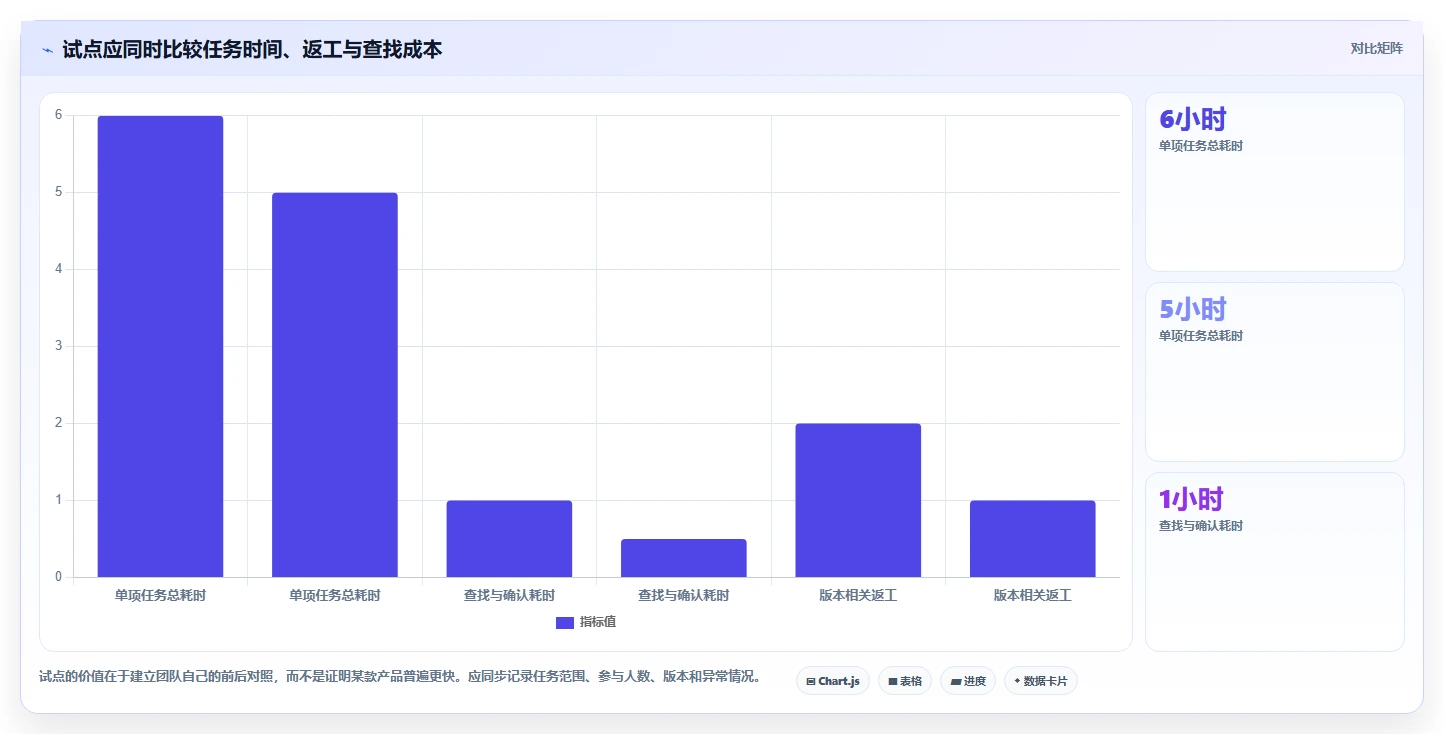
Task: Click 单项任务总耗时 caption under 6小时
Action: pos(1201,146)
